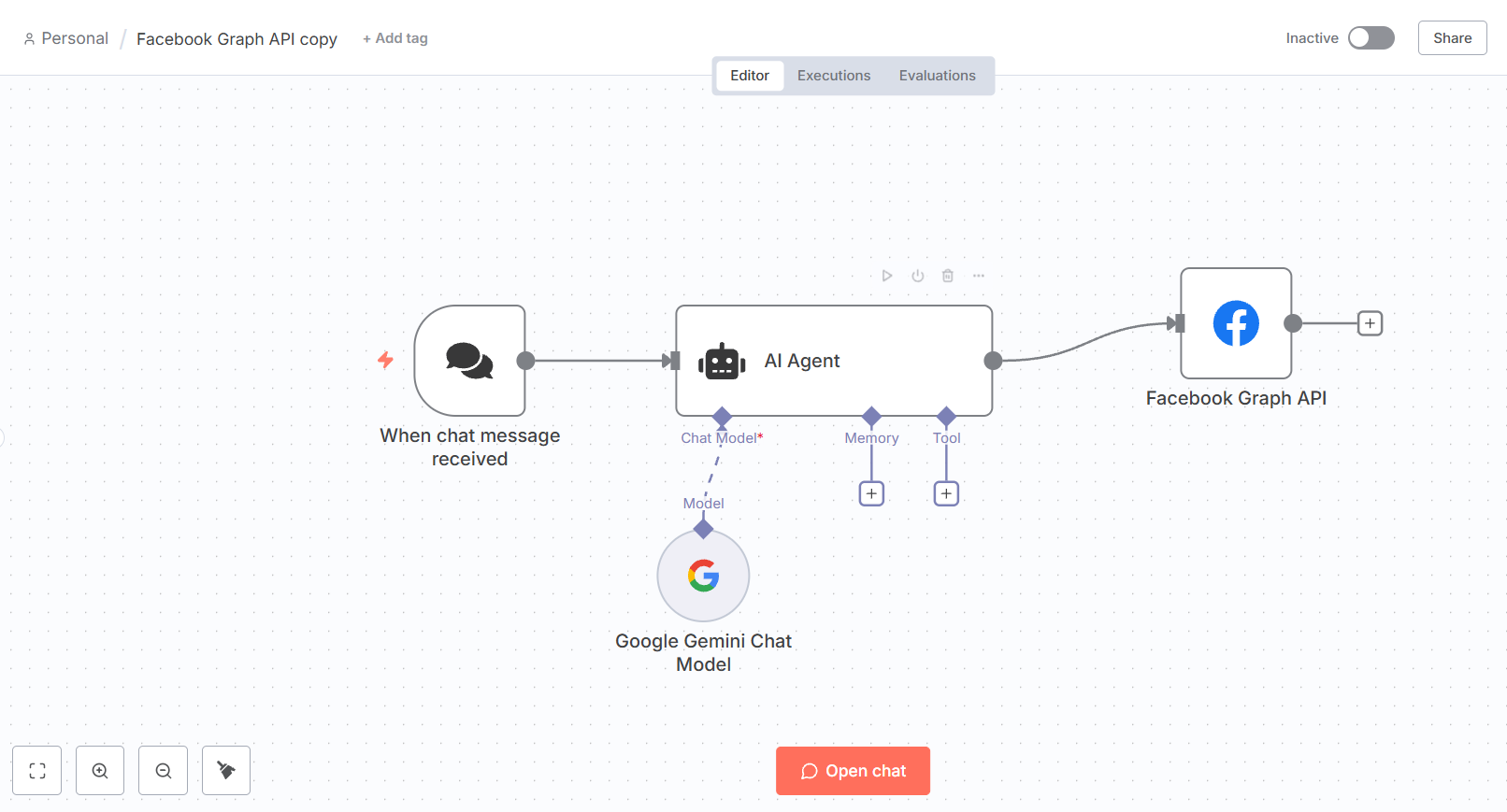Screen dimensions: 1507x812
Task: Delete AI Agent node trash icon
Action: 948,276
